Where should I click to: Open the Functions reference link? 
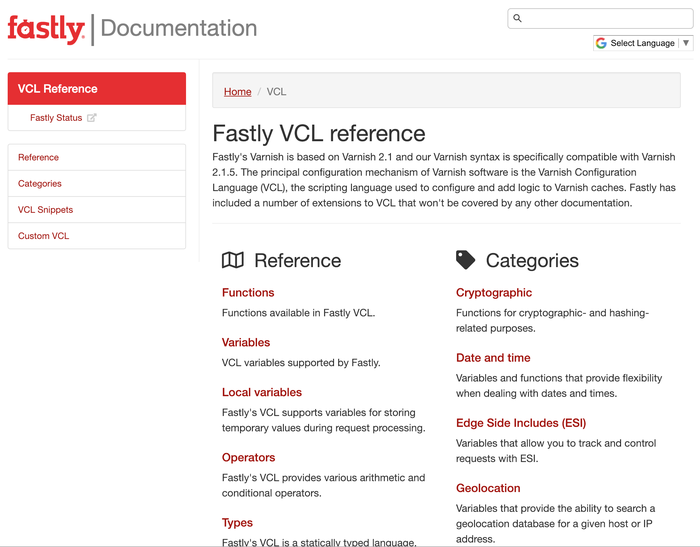click(248, 293)
